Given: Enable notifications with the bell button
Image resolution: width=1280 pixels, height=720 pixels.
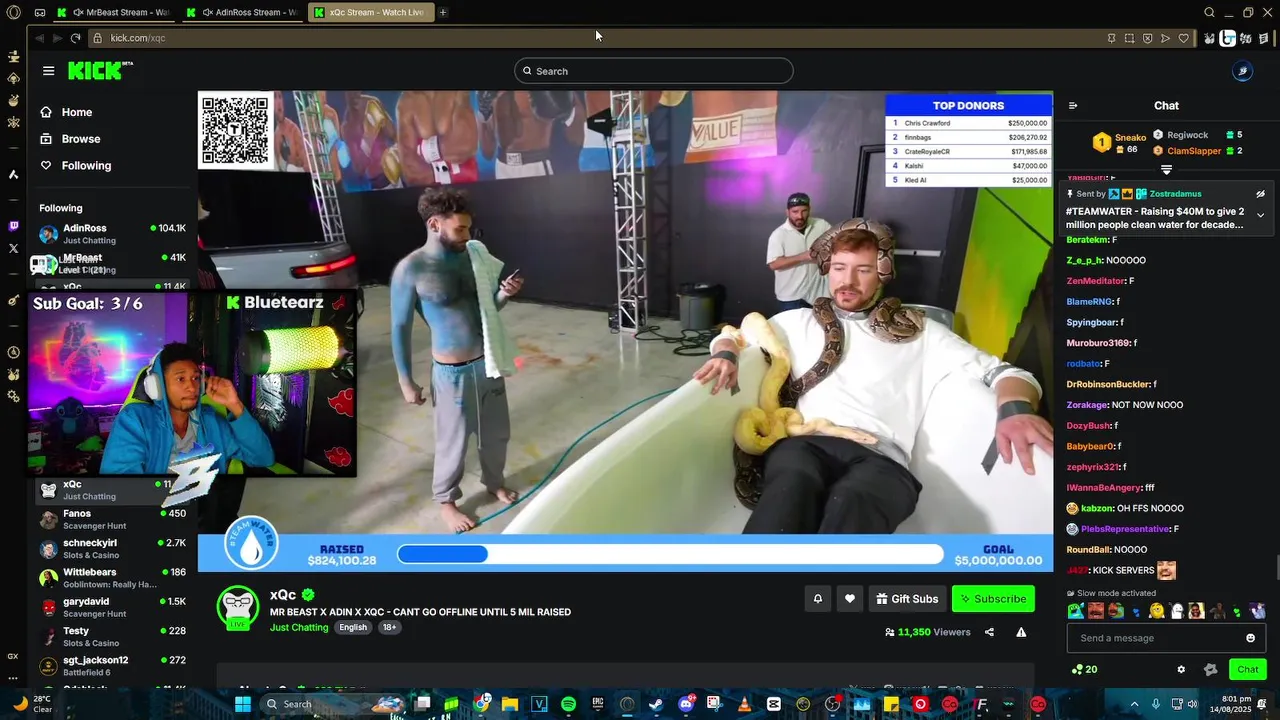Looking at the screenshot, I should tap(817, 599).
